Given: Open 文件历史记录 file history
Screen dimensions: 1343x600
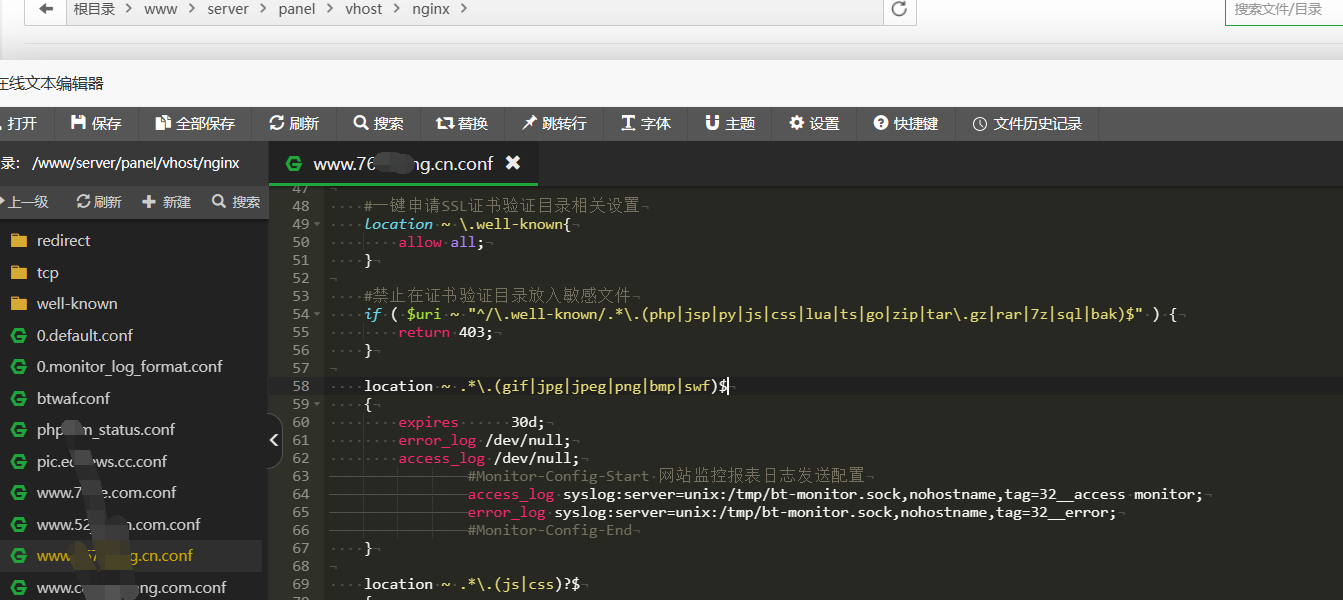Looking at the screenshot, I should (x=1027, y=123).
